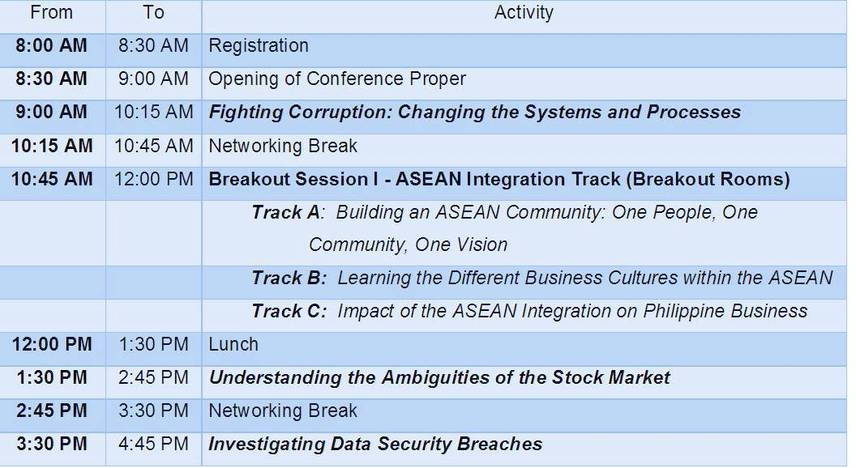Viewport: 856px width, 468px height.
Task: Click the "To" column header
Action: 153,13
